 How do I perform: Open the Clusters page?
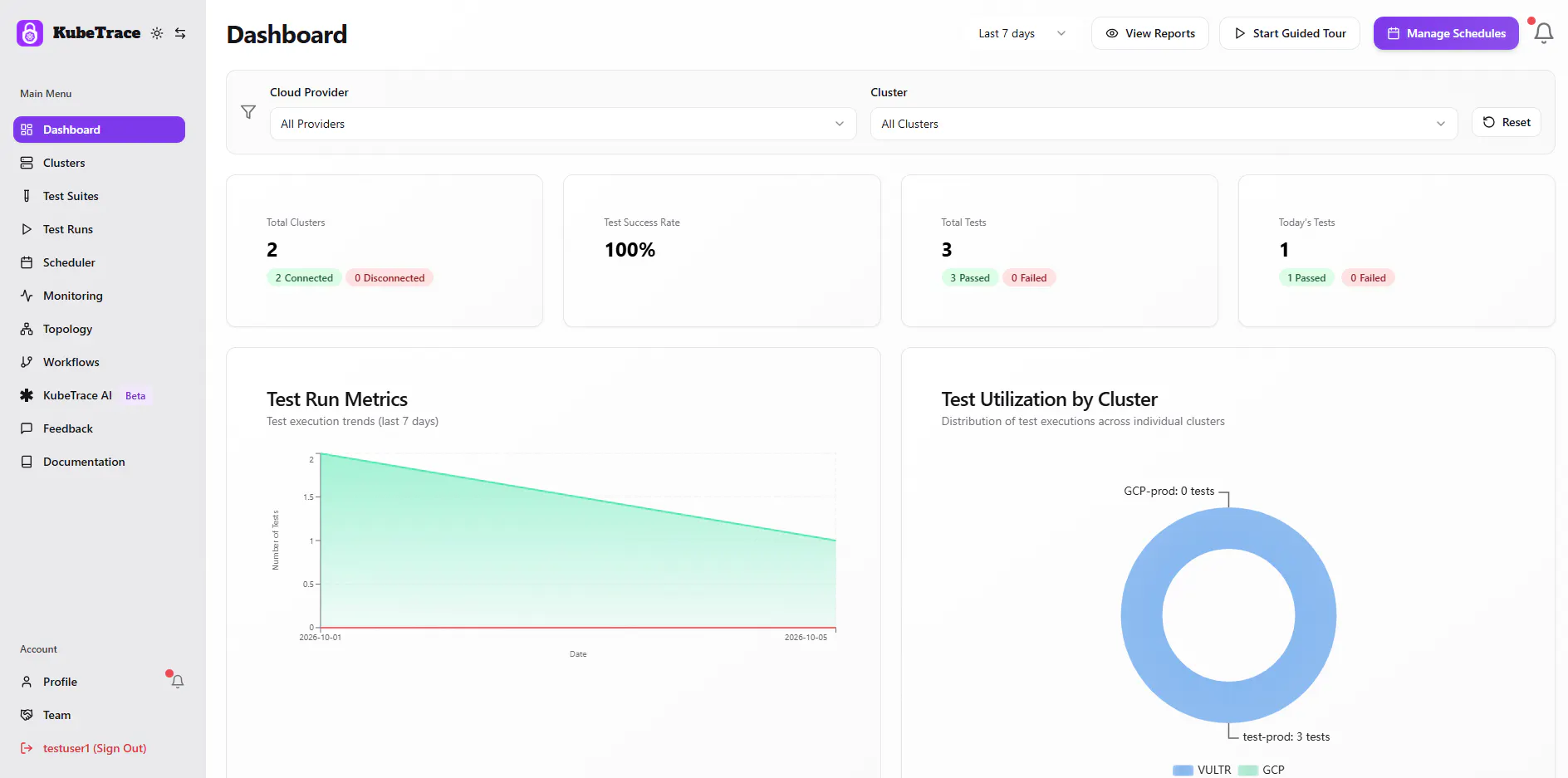pyautogui.click(x=99, y=163)
